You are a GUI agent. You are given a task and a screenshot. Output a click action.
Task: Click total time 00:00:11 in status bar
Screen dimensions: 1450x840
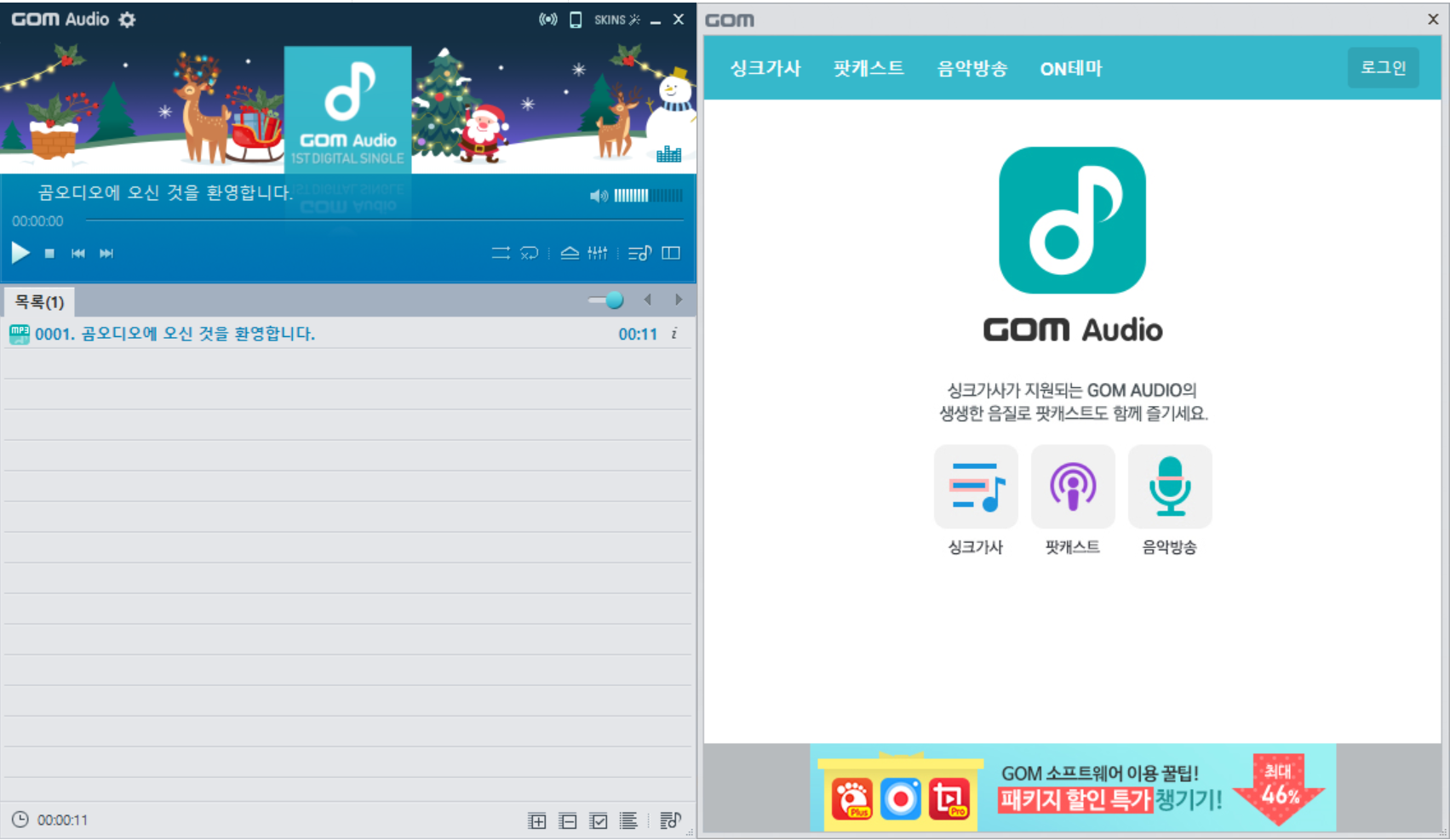(x=62, y=820)
